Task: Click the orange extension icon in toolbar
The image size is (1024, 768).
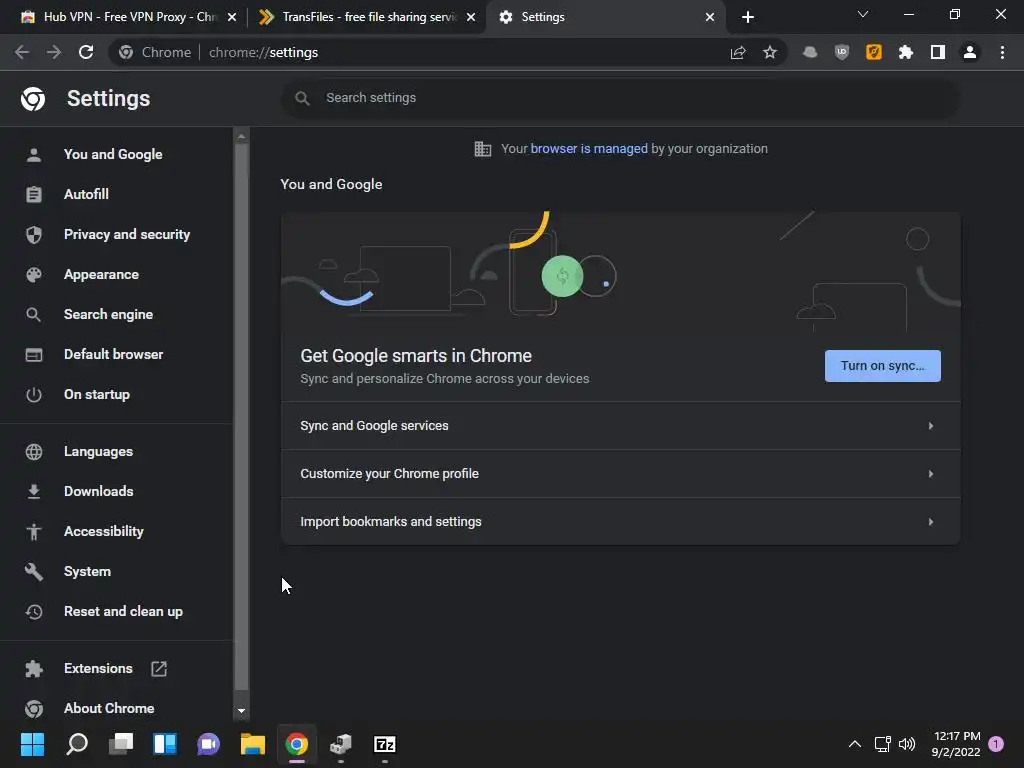Action: [874, 52]
